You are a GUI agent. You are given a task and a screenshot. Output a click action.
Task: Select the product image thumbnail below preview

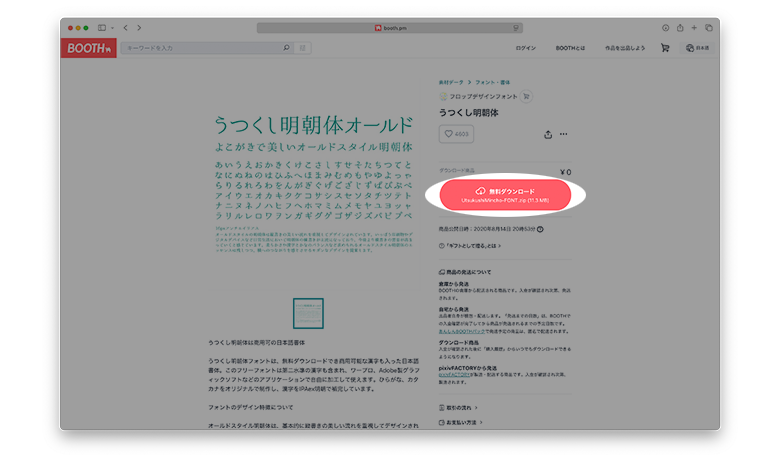pyautogui.click(x=308, y=313)
